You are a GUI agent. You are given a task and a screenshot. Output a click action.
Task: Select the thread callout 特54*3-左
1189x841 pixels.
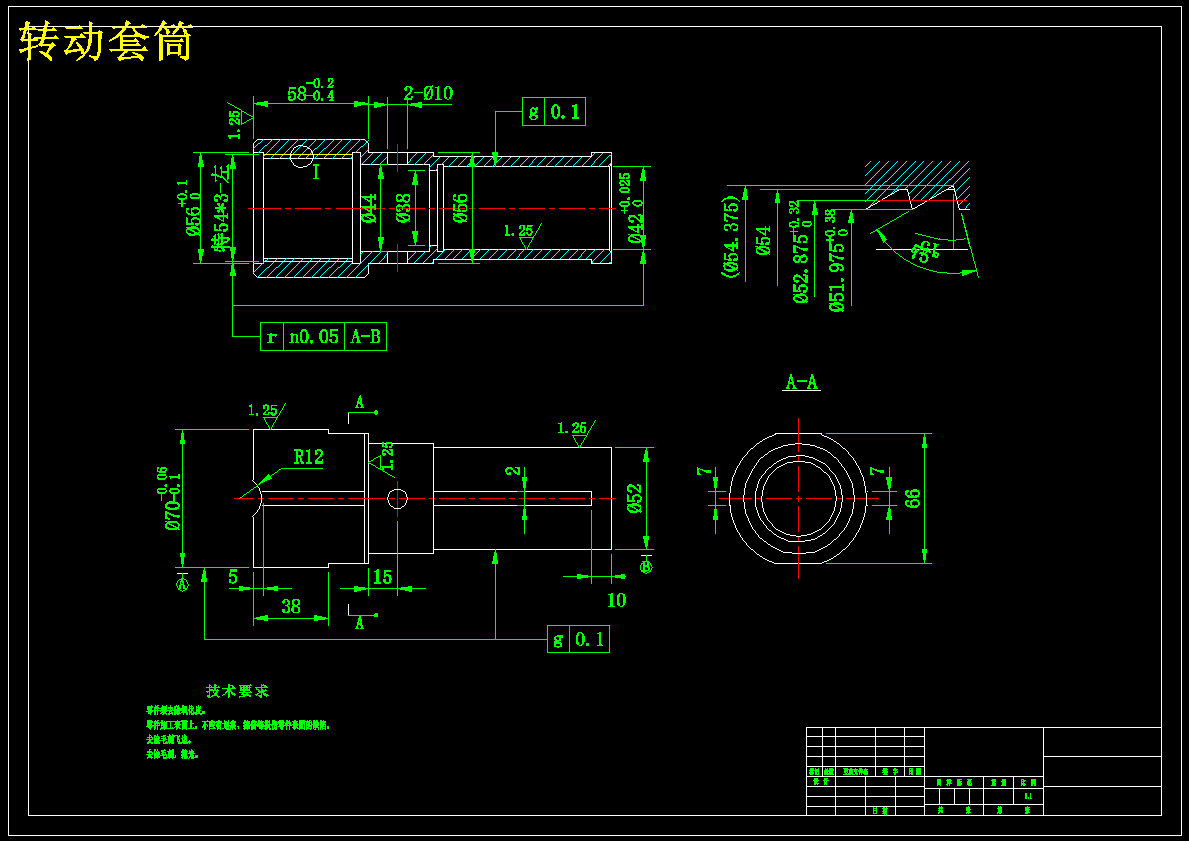click(221, 209)
